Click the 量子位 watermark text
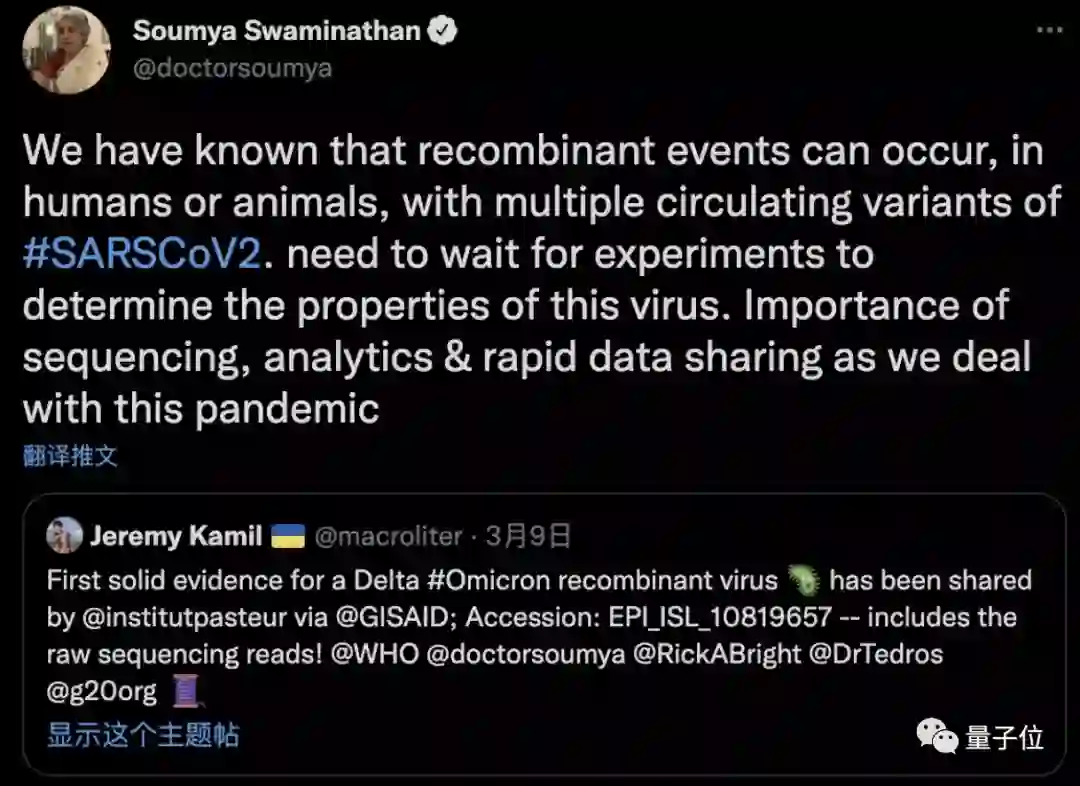Viewport: 1080px width, 786px height. point(1004,738)
